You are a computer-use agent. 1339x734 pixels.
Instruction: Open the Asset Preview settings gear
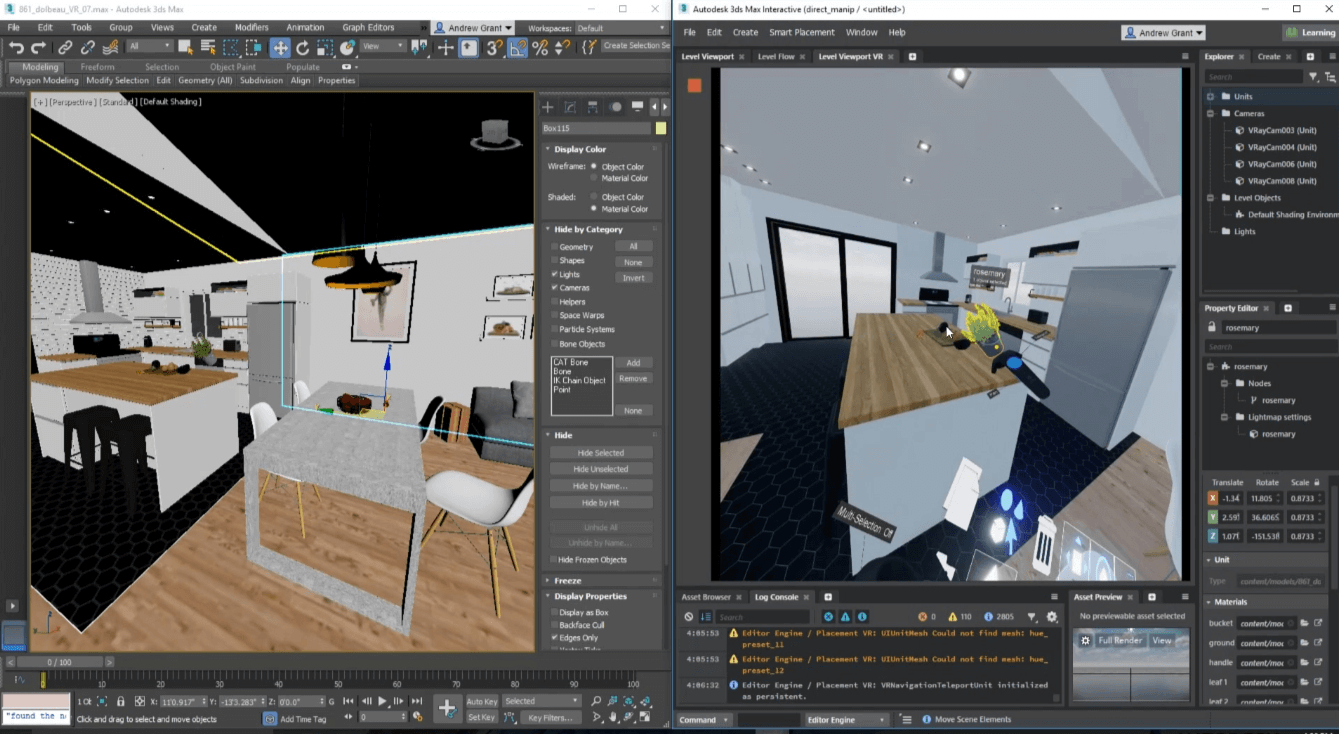[x=1085, y=640]
